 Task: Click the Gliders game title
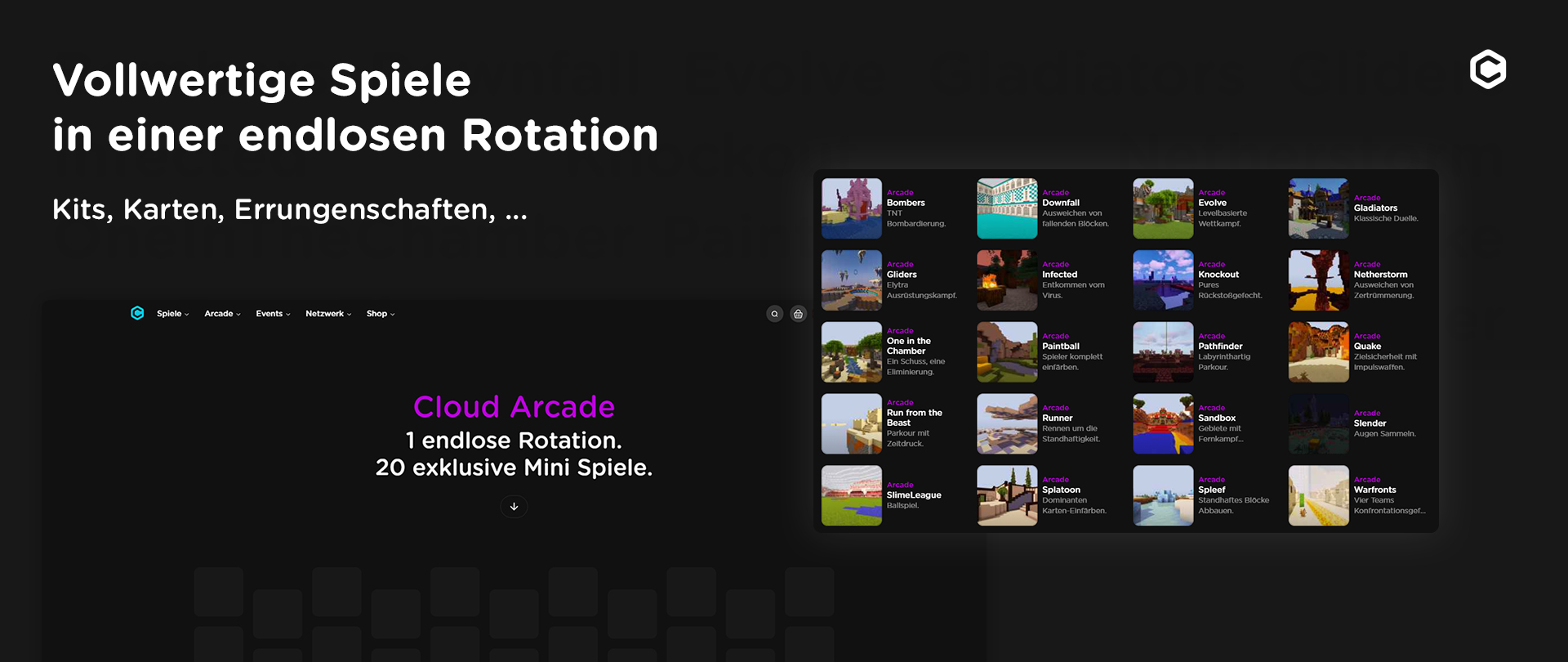902,275
